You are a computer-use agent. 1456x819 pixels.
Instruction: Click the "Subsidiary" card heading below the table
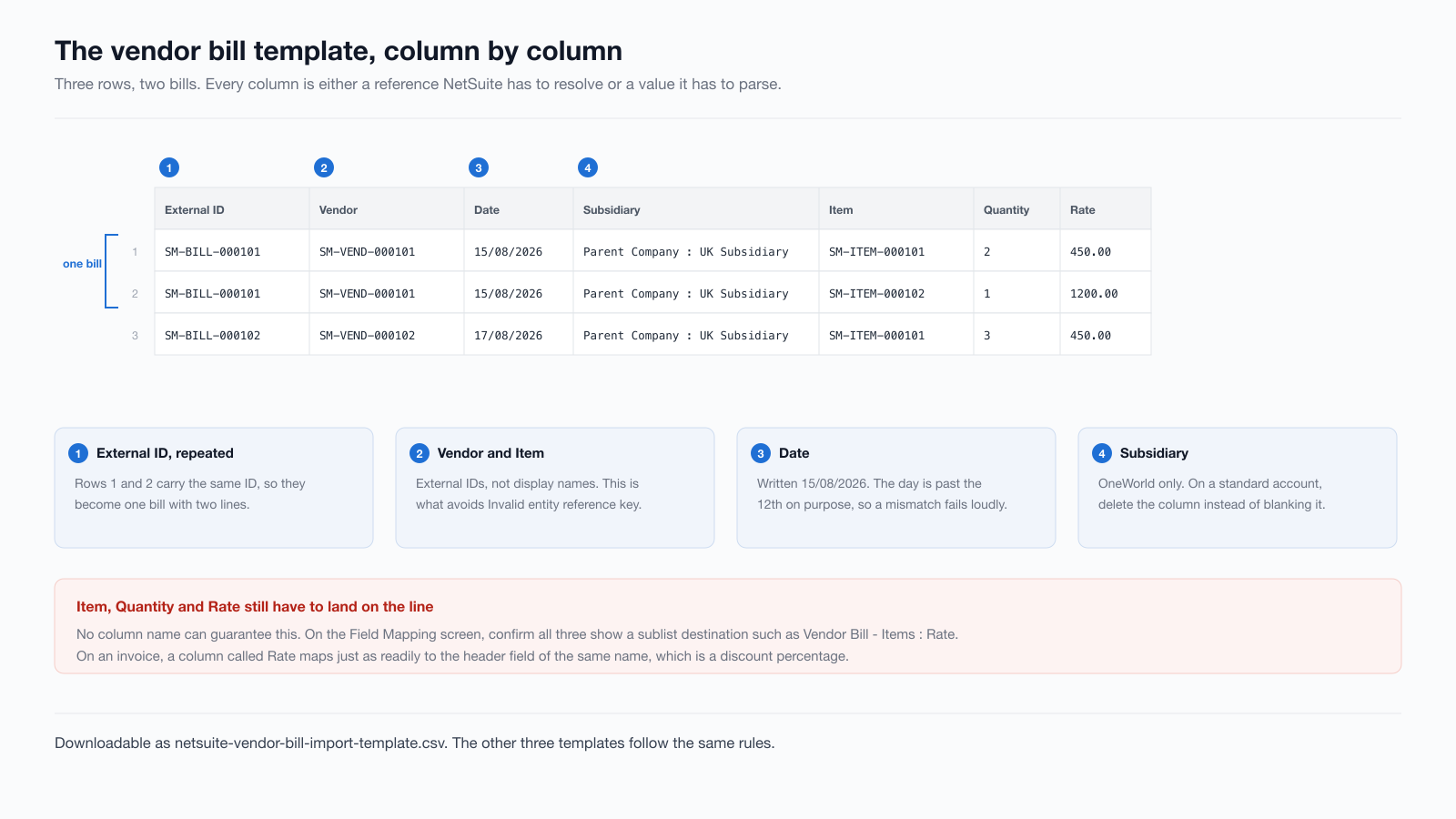point(1154,453)
